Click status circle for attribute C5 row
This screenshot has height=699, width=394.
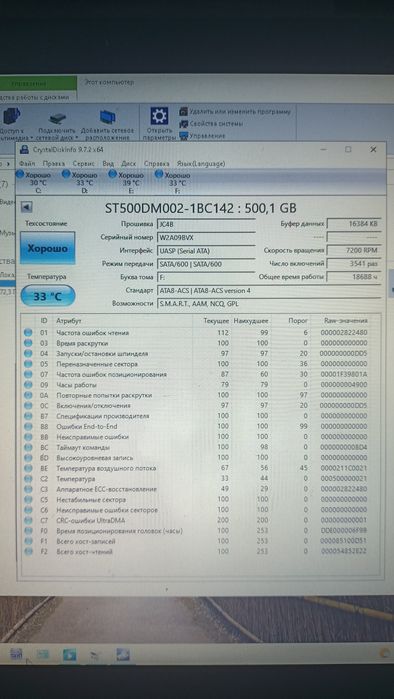[x=29, y=500]
